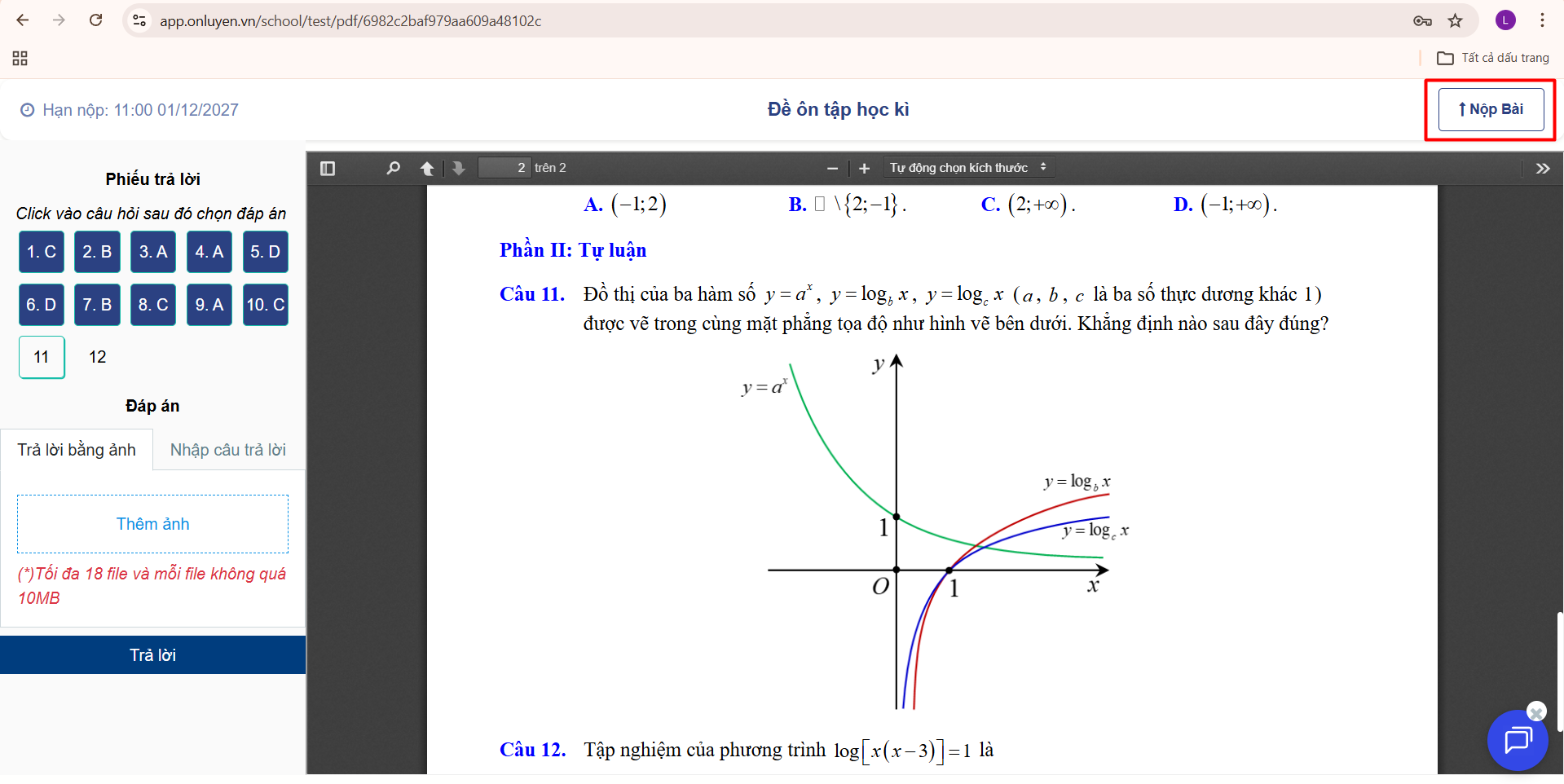Click the PDF page number field
This screenshot has height=784, width=1564.
pyautogui.click(x=504, y=168)
